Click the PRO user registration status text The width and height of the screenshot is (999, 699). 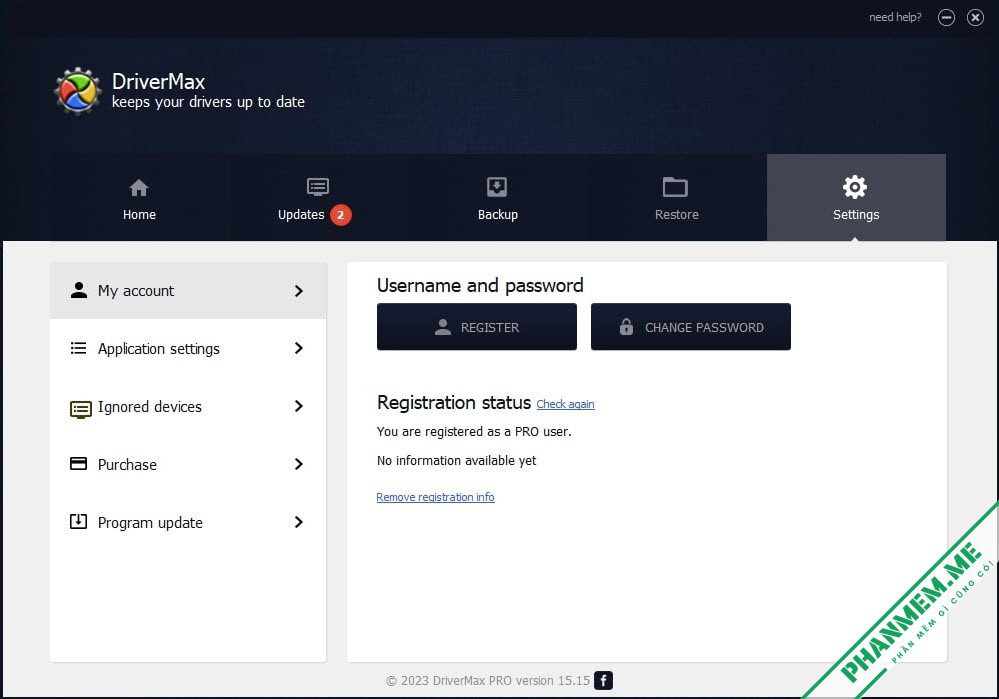[x=474, y=431]
